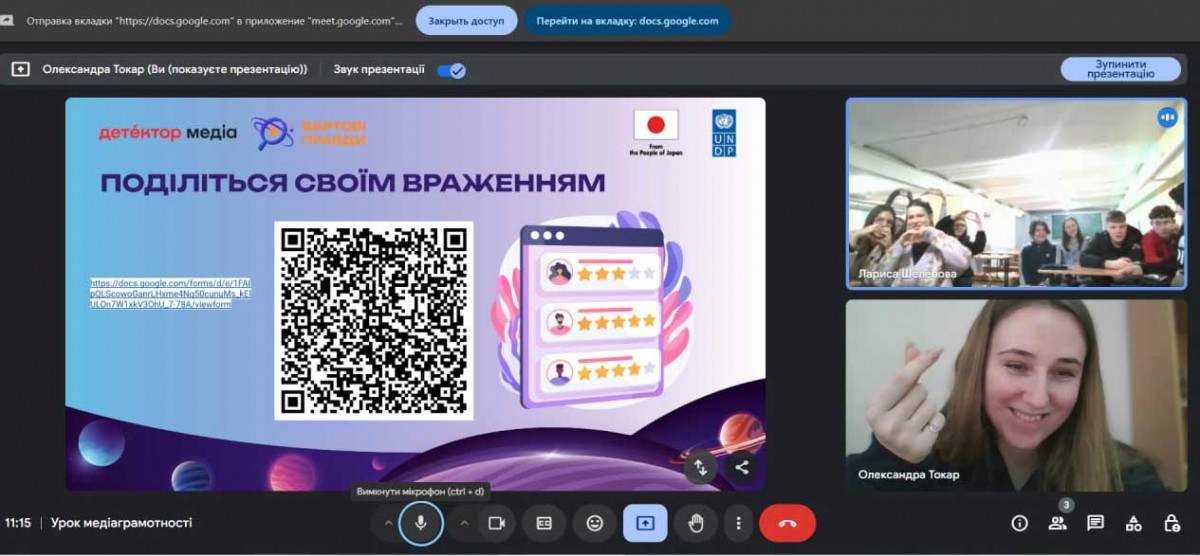Open the activities panel
The width and height of the screenshot is (1200, 556).
[x=1133, y=523]
